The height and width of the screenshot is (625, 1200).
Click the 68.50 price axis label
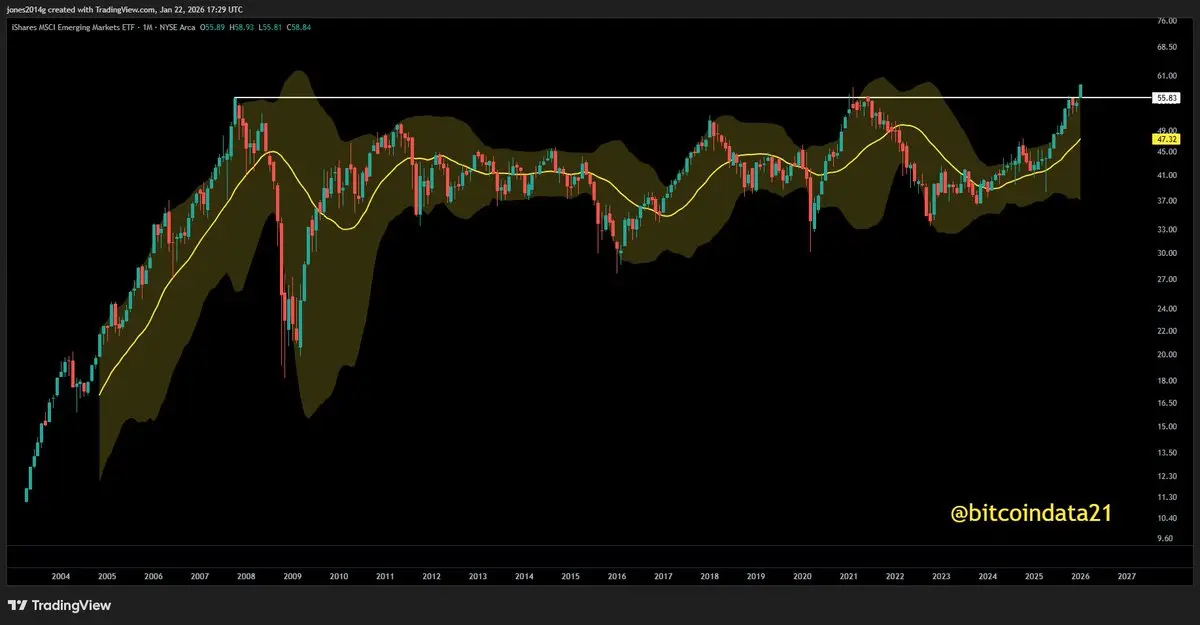click(1166, 46)
